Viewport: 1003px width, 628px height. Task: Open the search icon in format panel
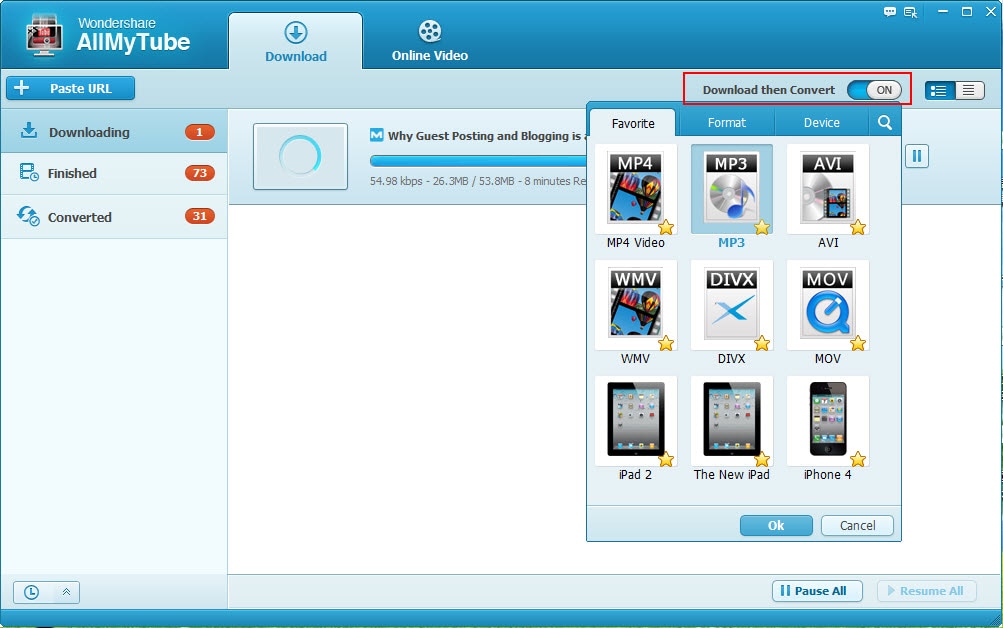pos(885,123)
